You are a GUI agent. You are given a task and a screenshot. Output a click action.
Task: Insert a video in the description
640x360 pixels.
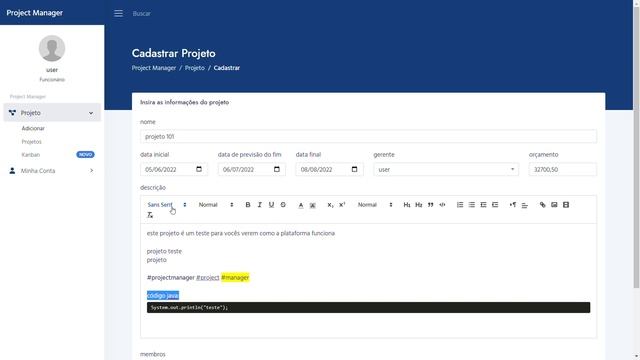pos(566,205)
